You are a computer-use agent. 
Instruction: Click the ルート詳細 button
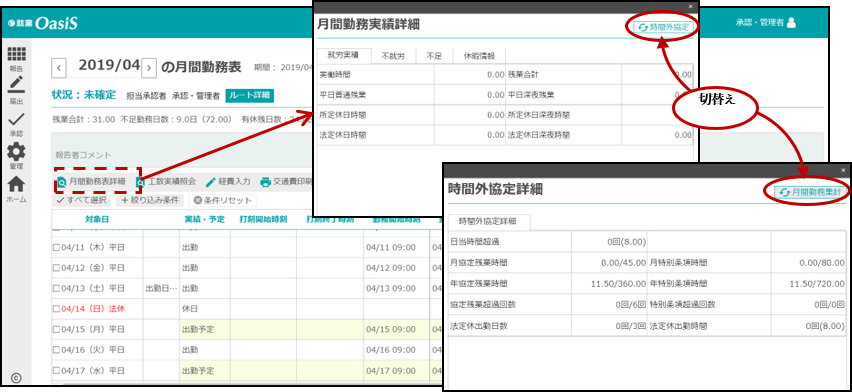coord(249,95)
